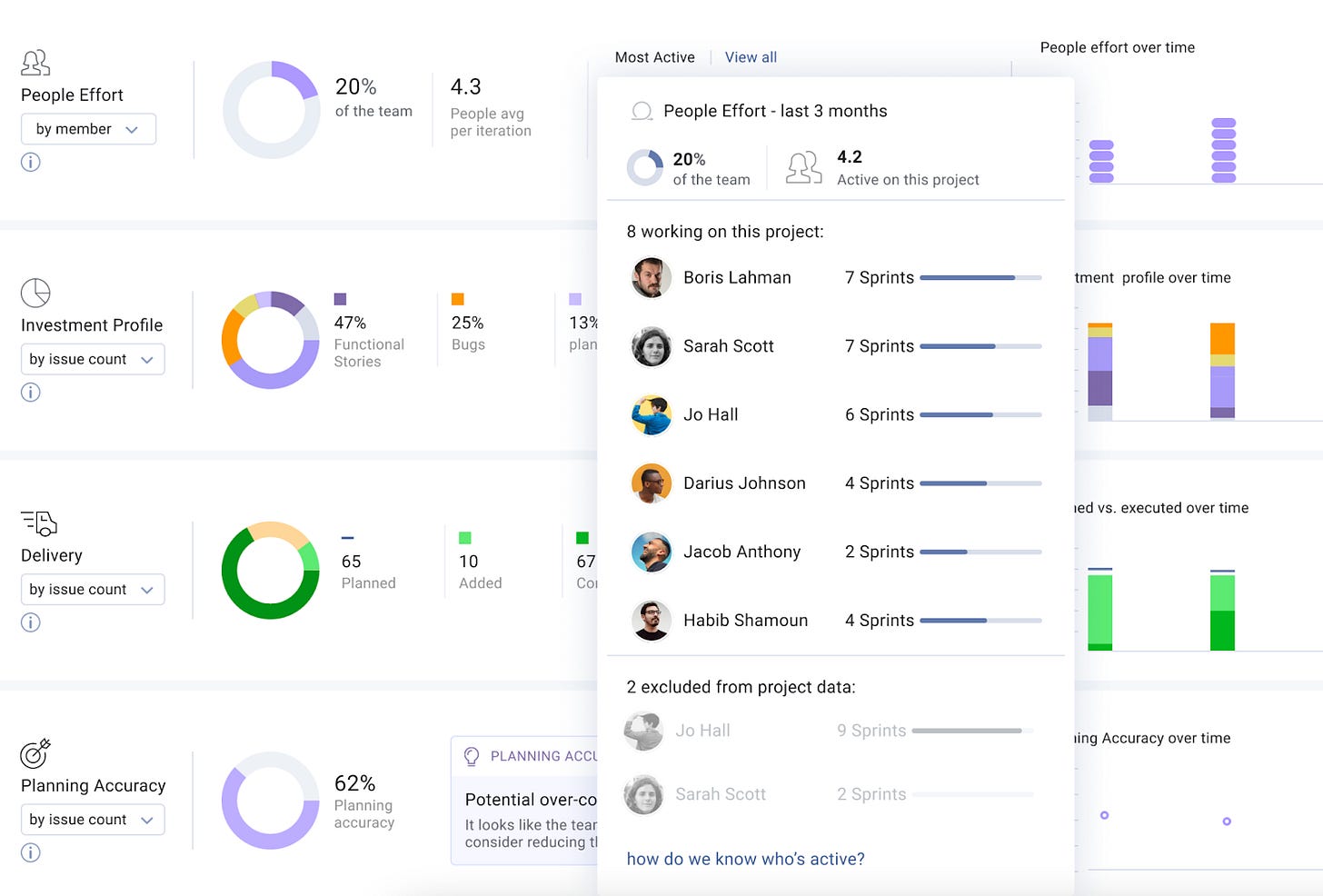Click the 'View all' link
1323x896 pixels.
(x=750, y=56)
